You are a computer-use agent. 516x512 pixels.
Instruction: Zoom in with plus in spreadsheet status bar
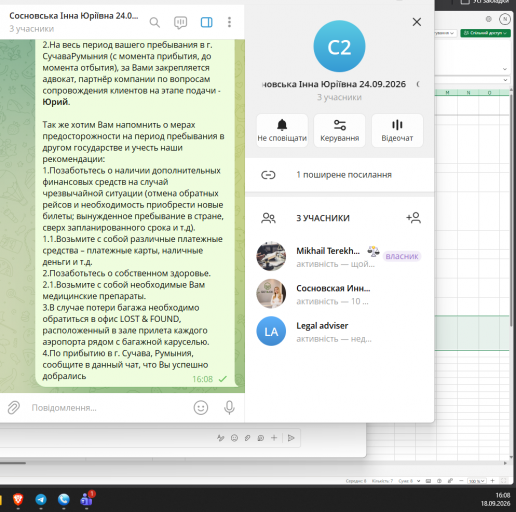[493, 481]
